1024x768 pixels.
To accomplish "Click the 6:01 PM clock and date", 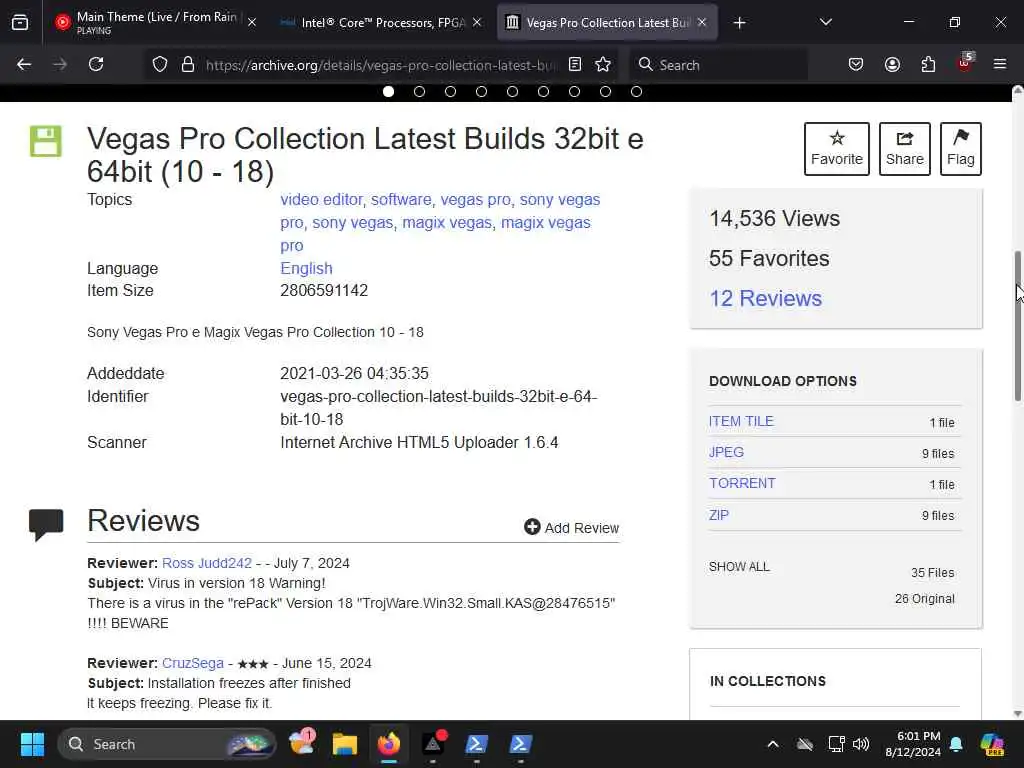I will point(913,744).
